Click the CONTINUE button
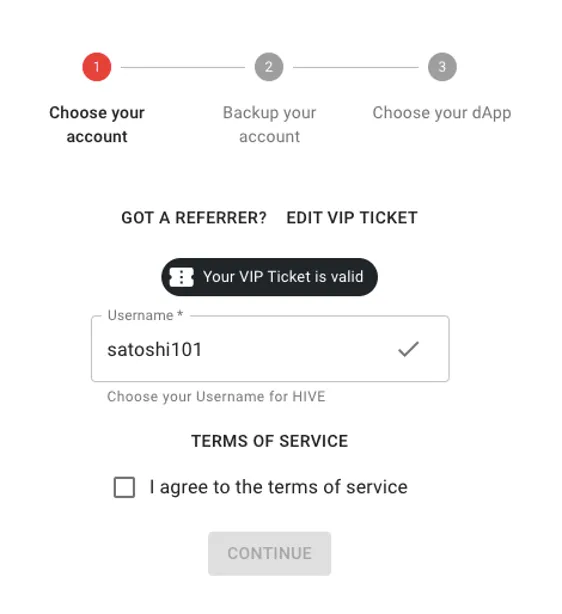 tap(269, 553)
